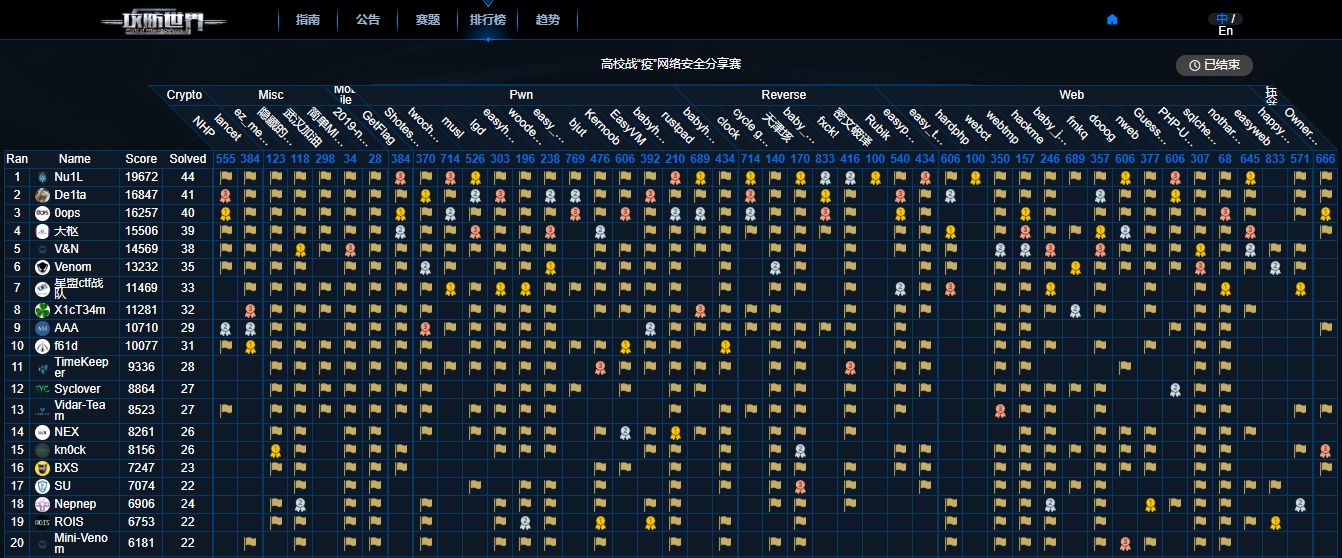Click the Nu1L team avatar
1342x558 pixels.
pos(43,177)
